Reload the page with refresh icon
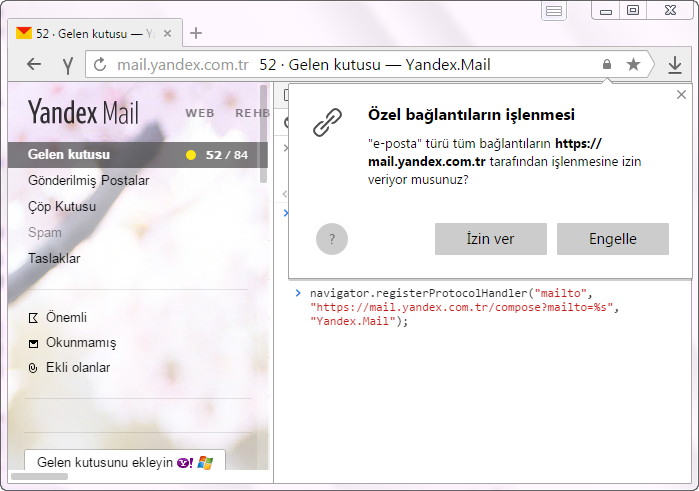This screenshot has height=491, width=699. (100, 65)
